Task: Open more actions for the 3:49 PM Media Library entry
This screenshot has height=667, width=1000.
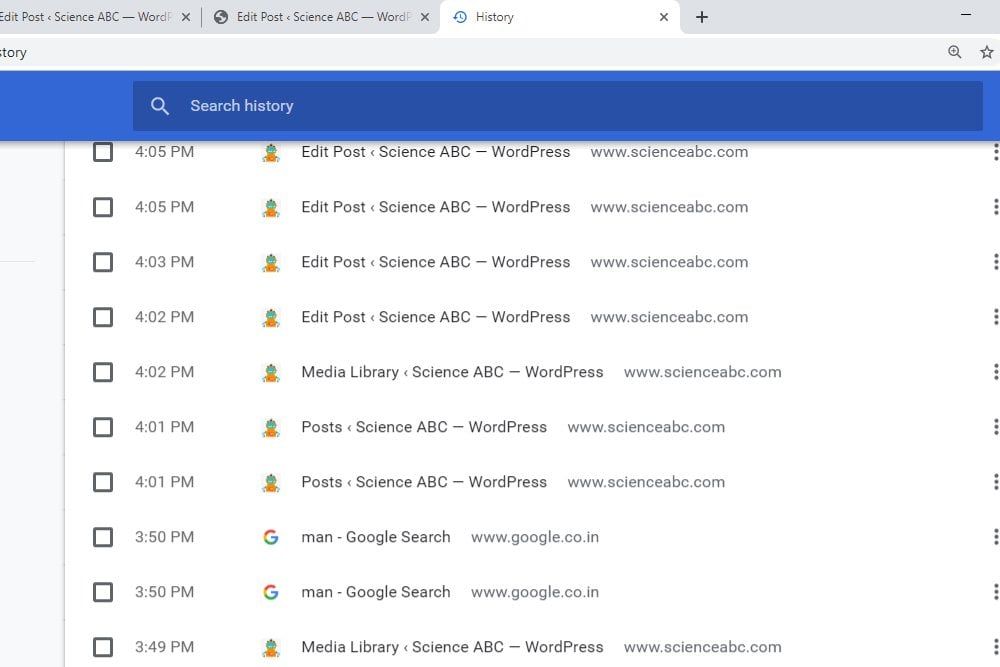Action: point(995,647)
